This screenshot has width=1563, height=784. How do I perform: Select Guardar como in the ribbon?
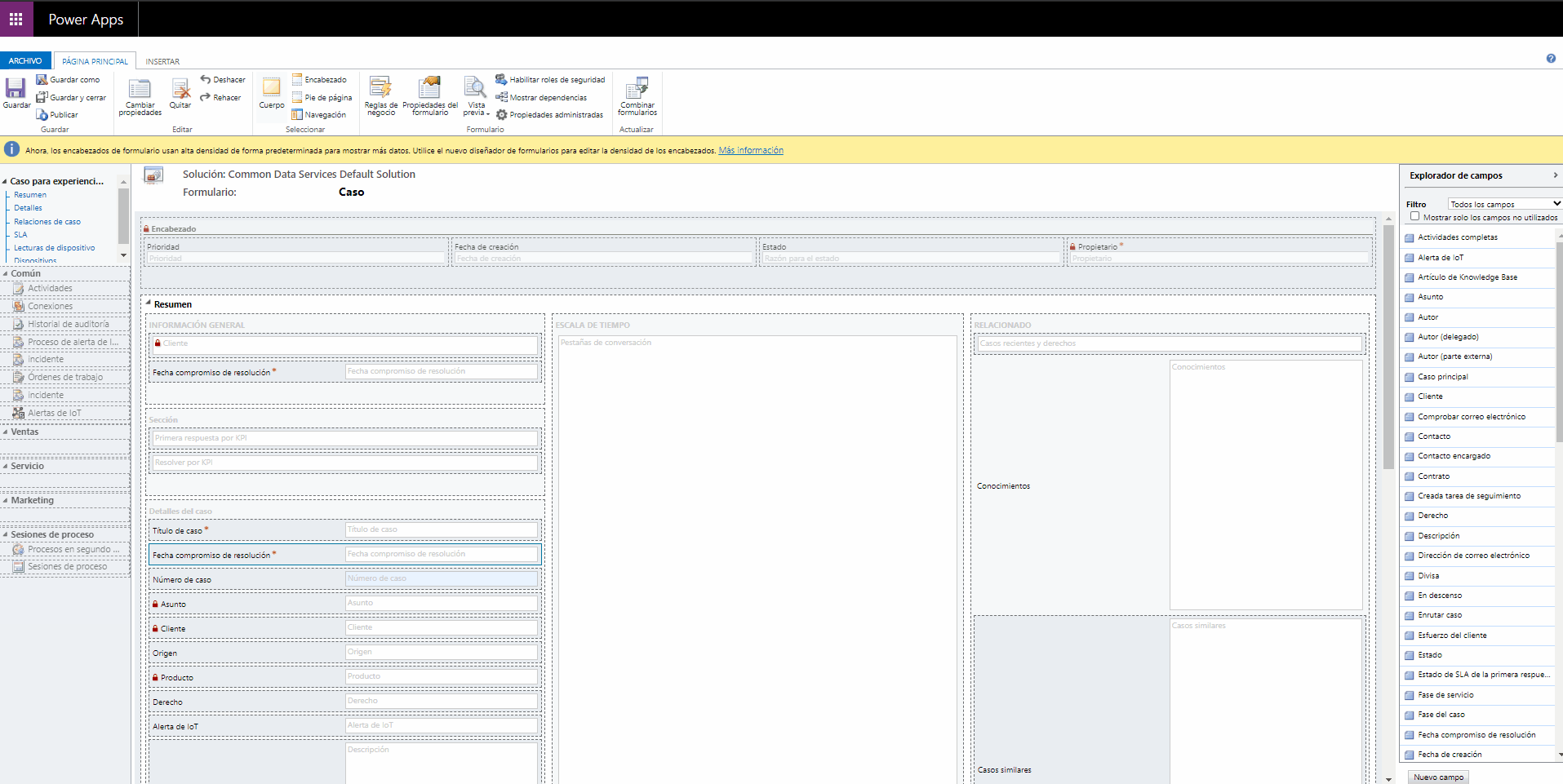click(68, 80)
